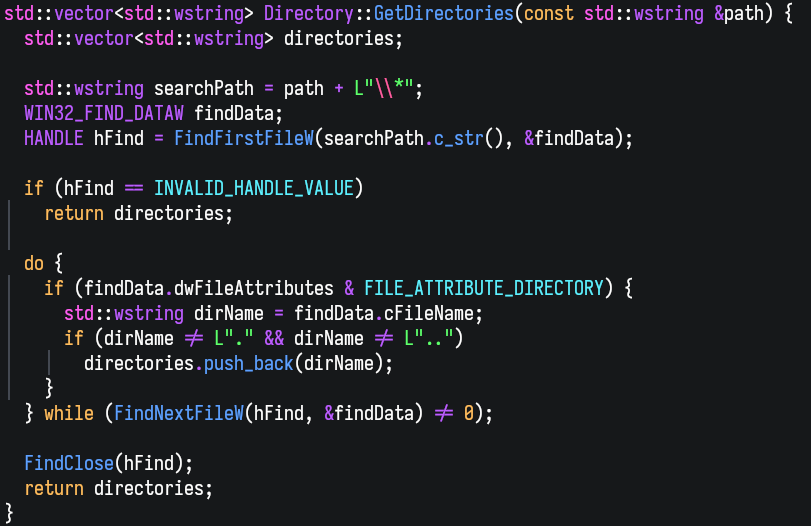Screen dimensions: 811x526
Task: Click the final 'return' keyword
Action: (x=54, y=488)
